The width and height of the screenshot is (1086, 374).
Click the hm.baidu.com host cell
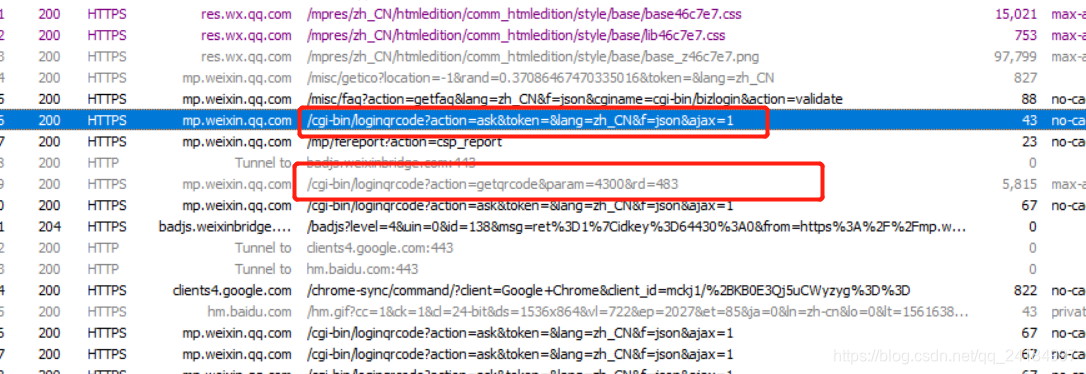tap(250, 312)
